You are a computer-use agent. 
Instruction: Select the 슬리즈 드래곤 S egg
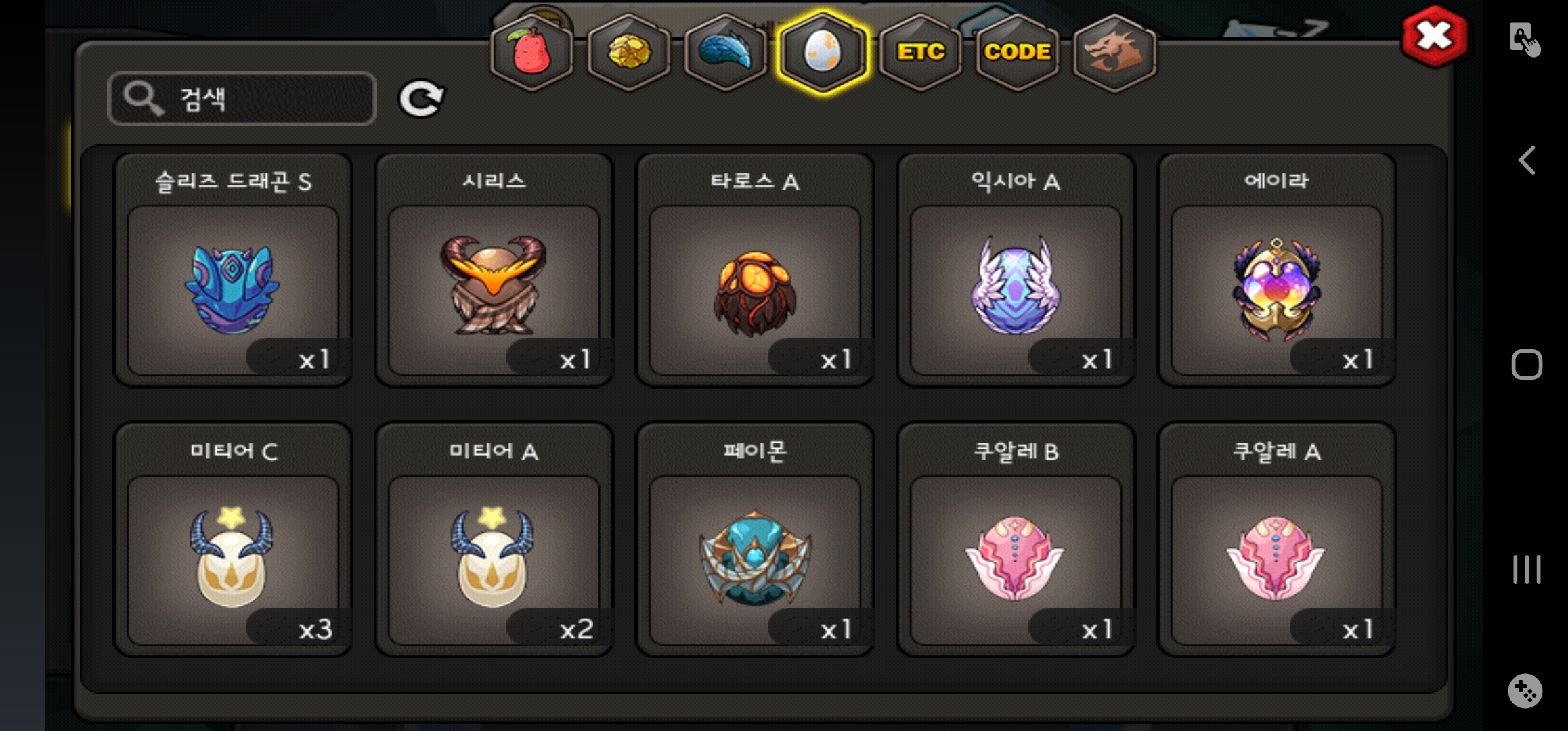coord(233,270)
